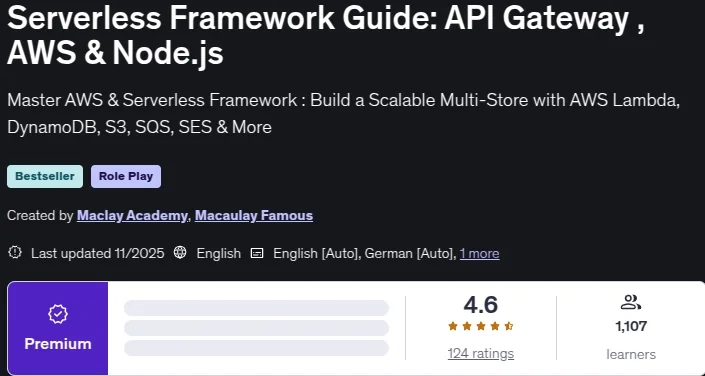Click the 4.6 rating score
Viewport: 705px width, 376px height.
point(481,305)
